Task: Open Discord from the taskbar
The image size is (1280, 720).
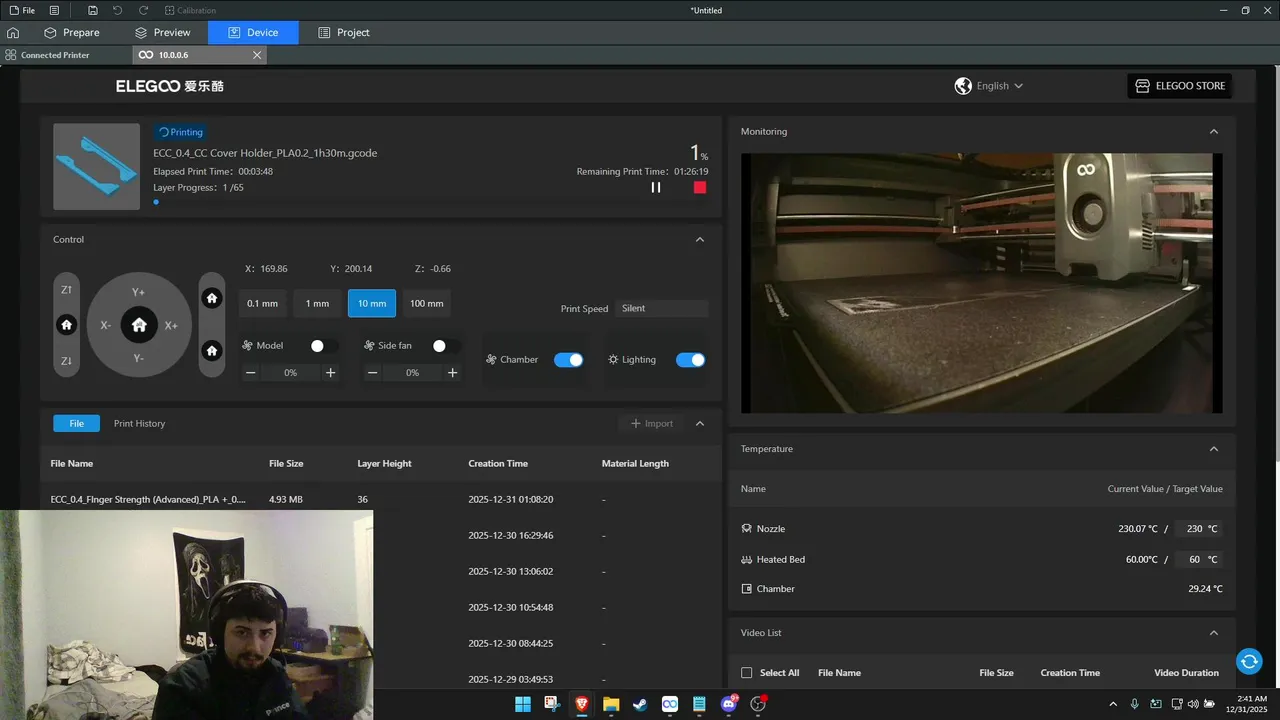Action: click(729, 704)
